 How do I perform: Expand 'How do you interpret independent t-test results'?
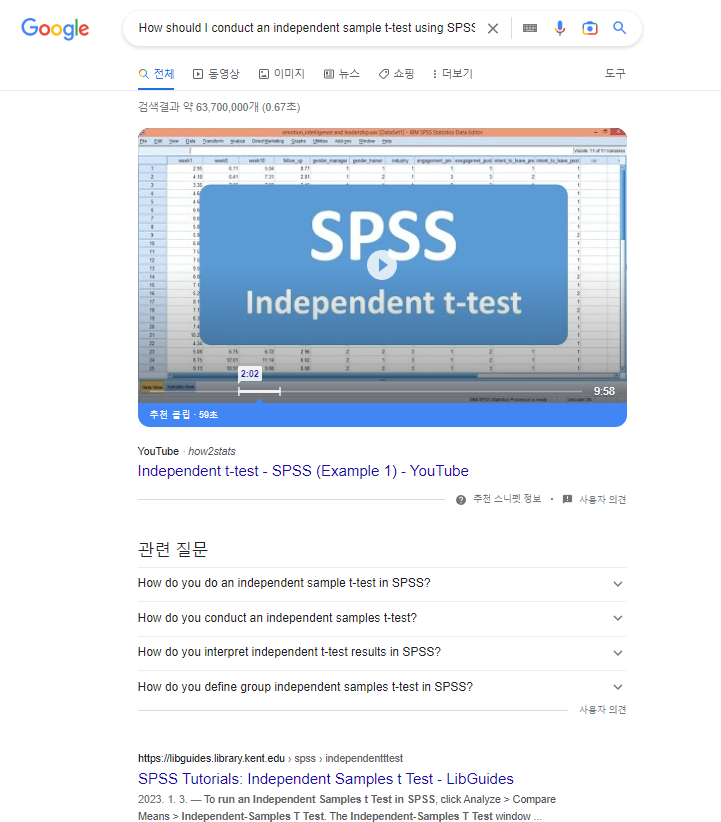coord(382,652)
